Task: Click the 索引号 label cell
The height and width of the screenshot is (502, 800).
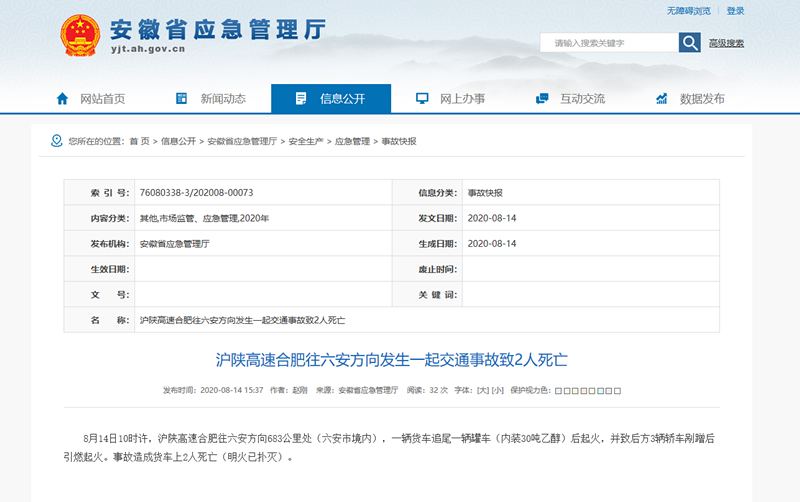Action: tap(99, 193)
